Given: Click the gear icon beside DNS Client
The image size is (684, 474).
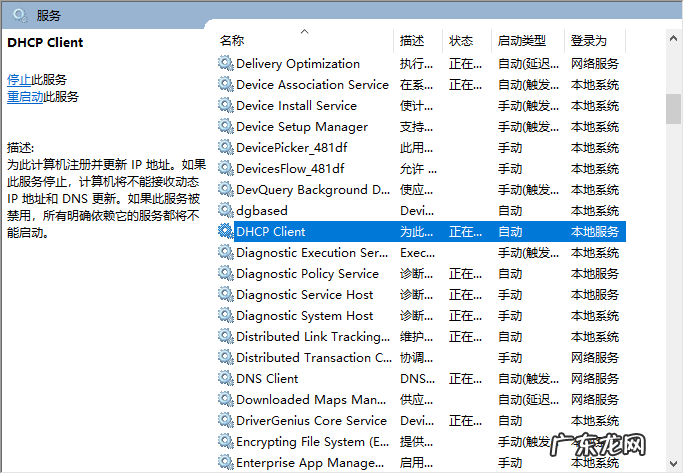Looking at the screenshot, I should (x=226, y=378).
